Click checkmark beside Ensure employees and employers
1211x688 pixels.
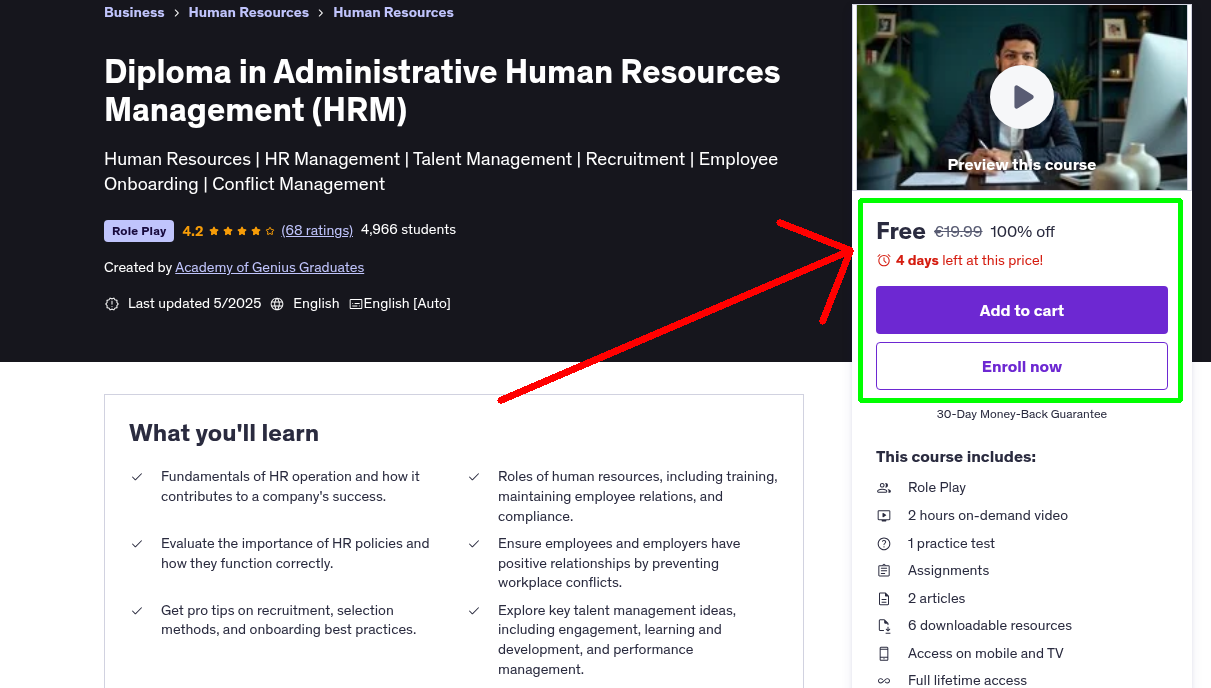pos(474,544)
